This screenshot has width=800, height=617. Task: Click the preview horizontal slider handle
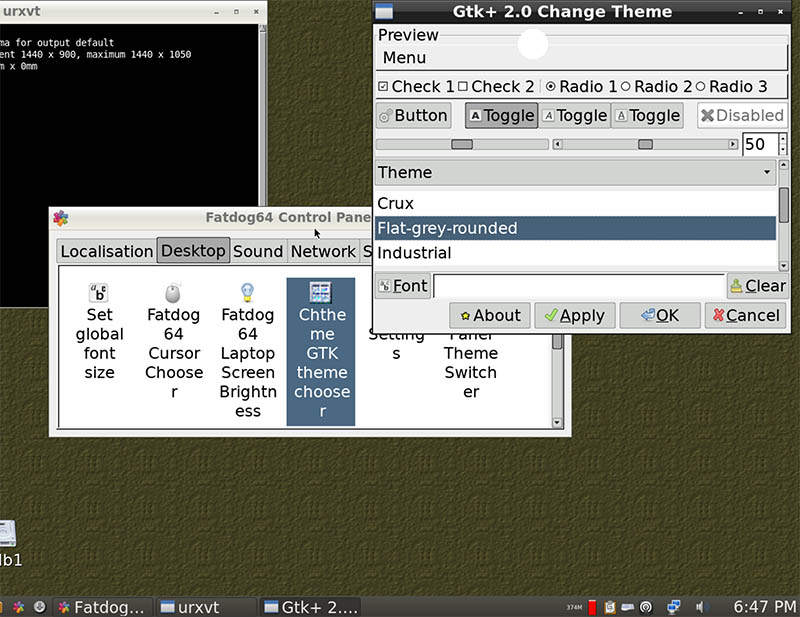462,144
